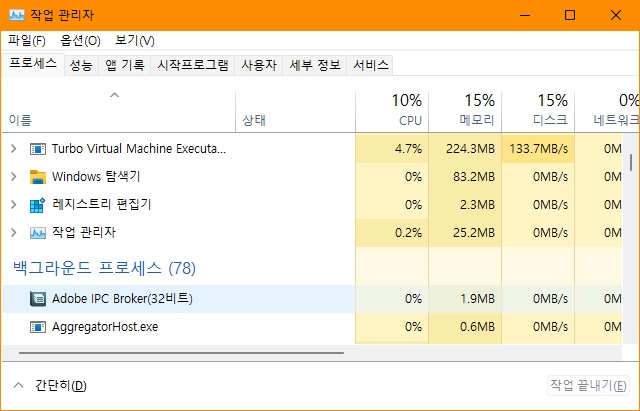
Task: Click the Turbo Virtual Machine process icon
Action: point(38,149)
